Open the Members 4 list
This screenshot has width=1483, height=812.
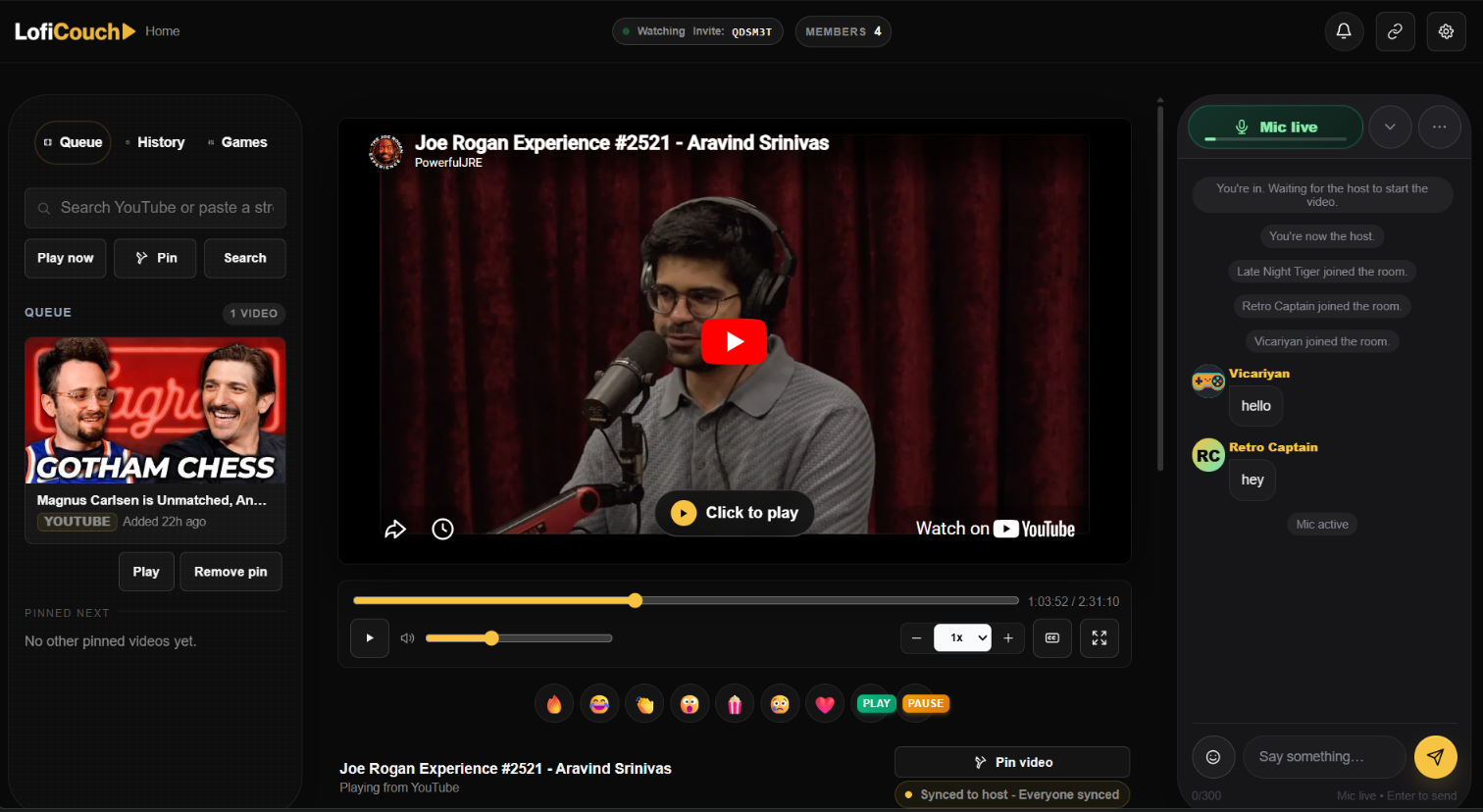tap(843, 31)
